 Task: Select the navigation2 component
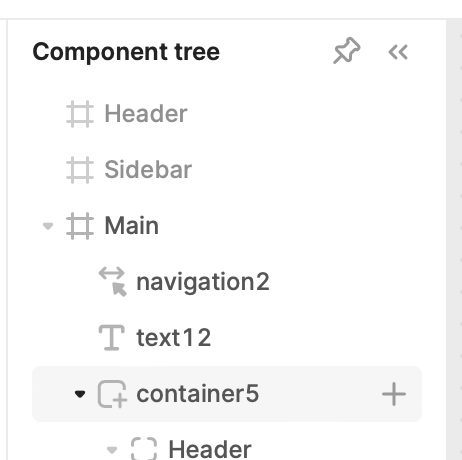pyautogui.click(x=203, y=282)
